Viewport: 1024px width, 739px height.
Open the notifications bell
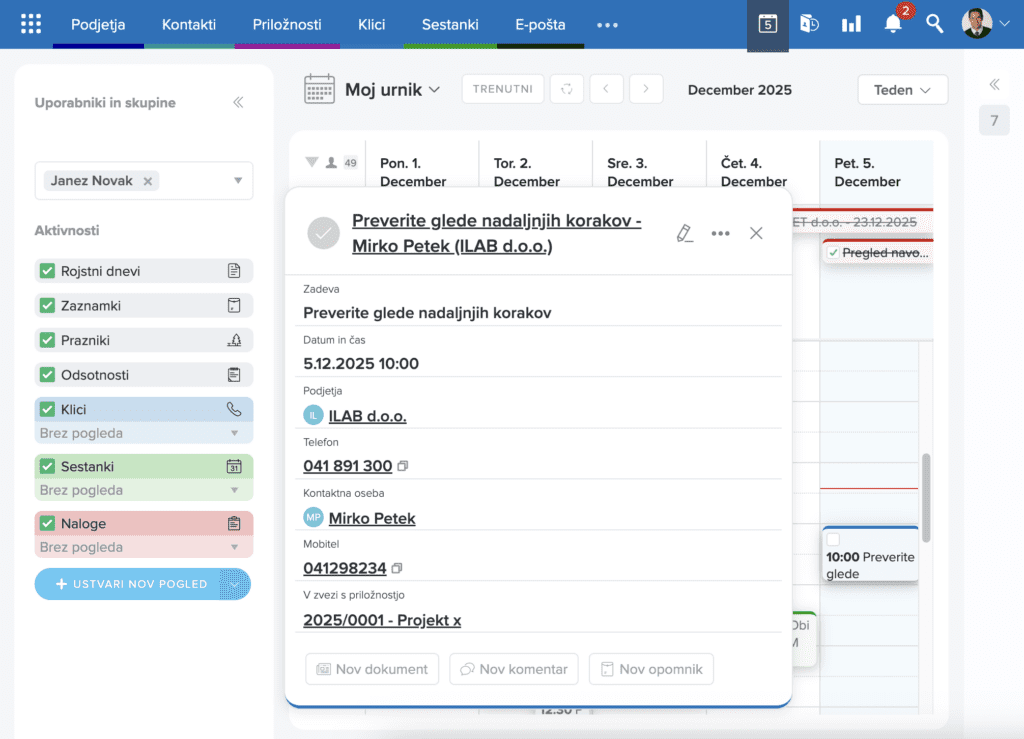[x=893, y=24]
